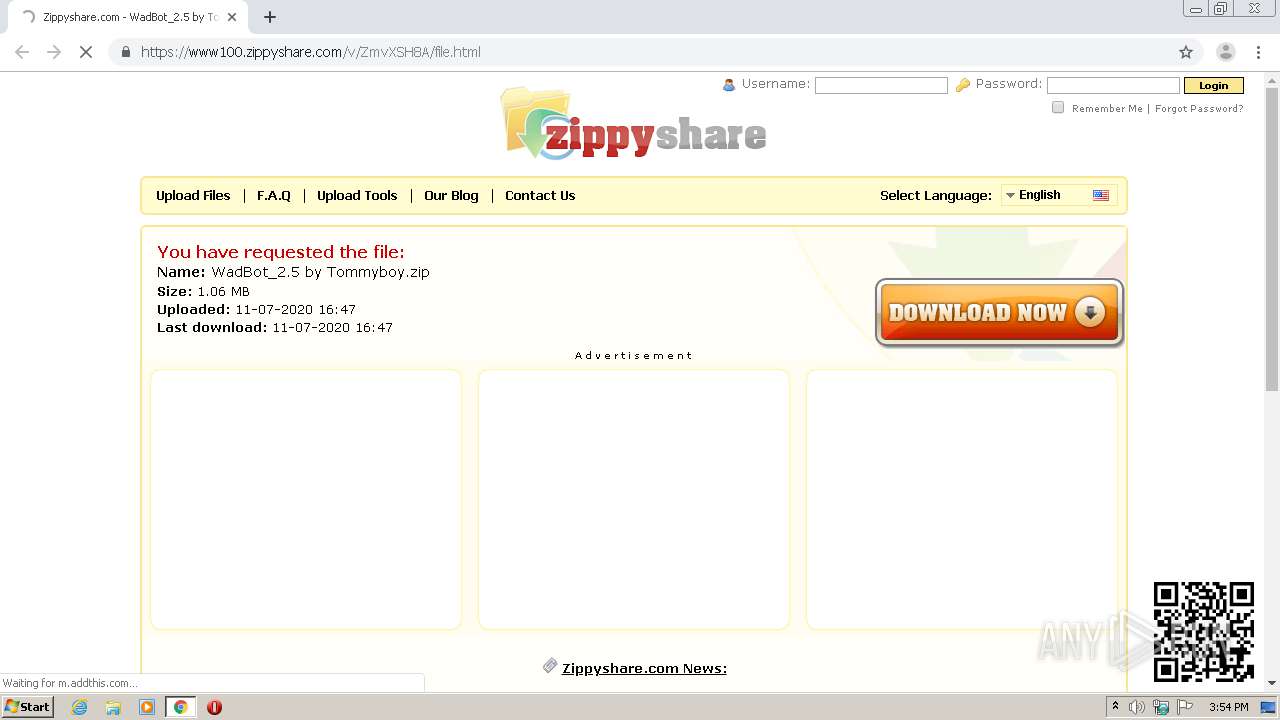
Task: Click the US flag language icon
Action: click(1101, 195)
